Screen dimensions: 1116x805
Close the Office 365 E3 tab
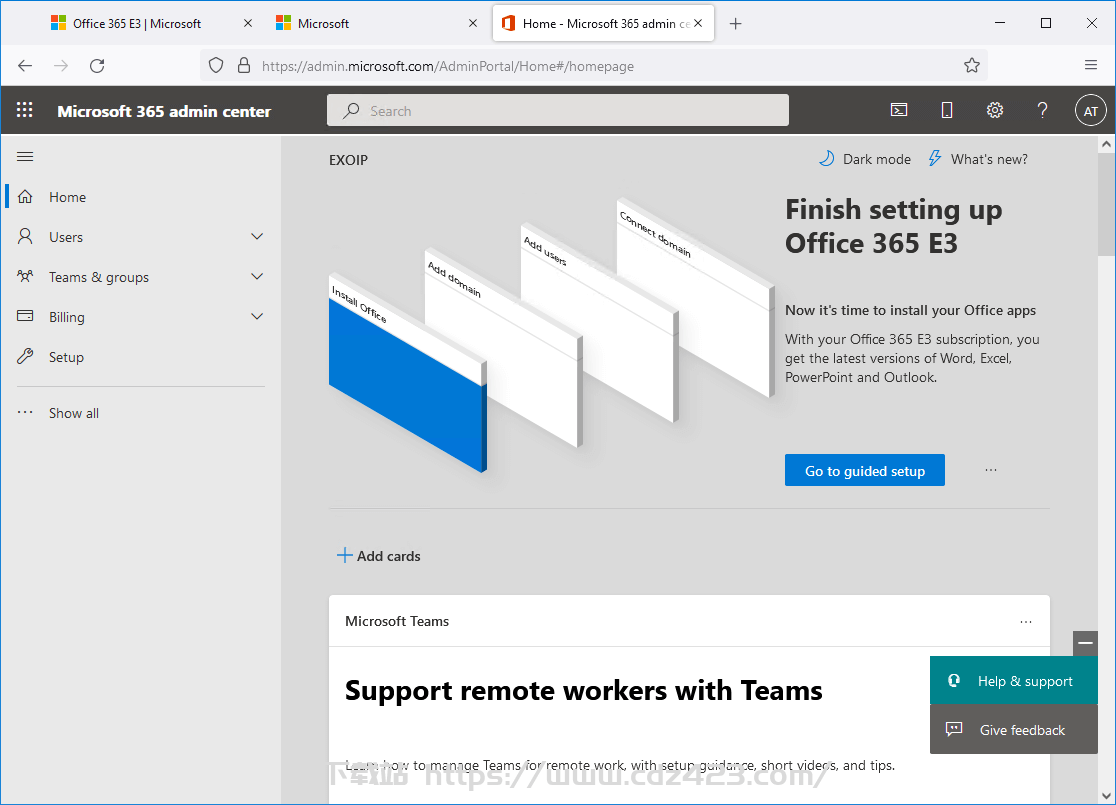click(248, 23)
